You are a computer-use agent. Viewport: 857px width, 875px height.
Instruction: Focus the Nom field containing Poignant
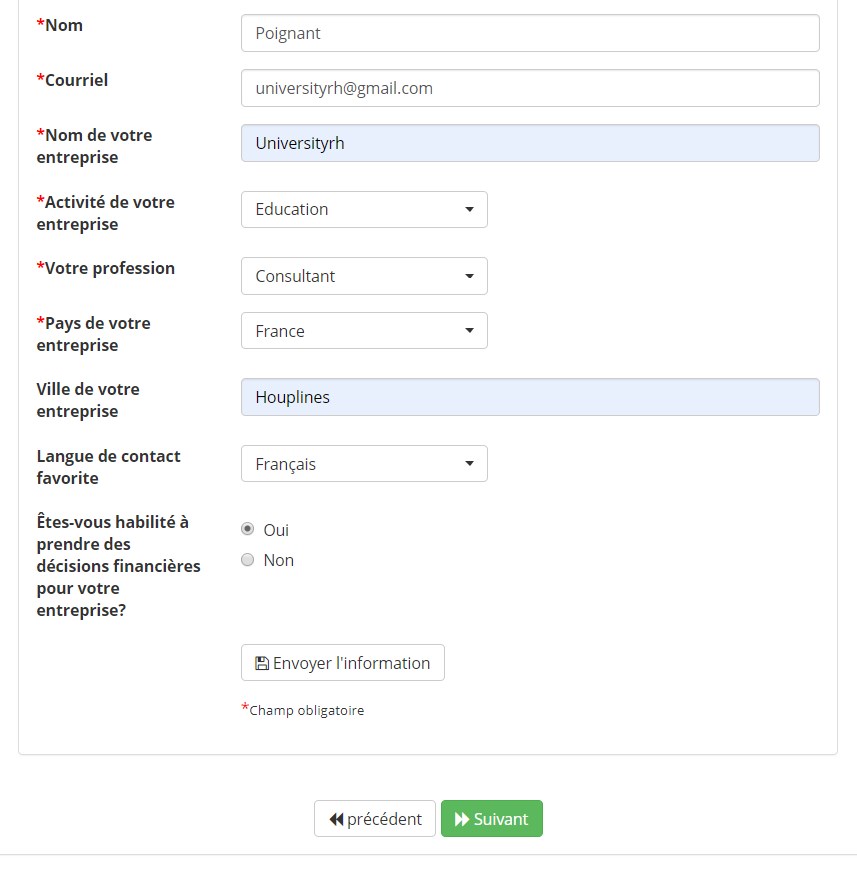pyautogui.click(x=530, y=33)
